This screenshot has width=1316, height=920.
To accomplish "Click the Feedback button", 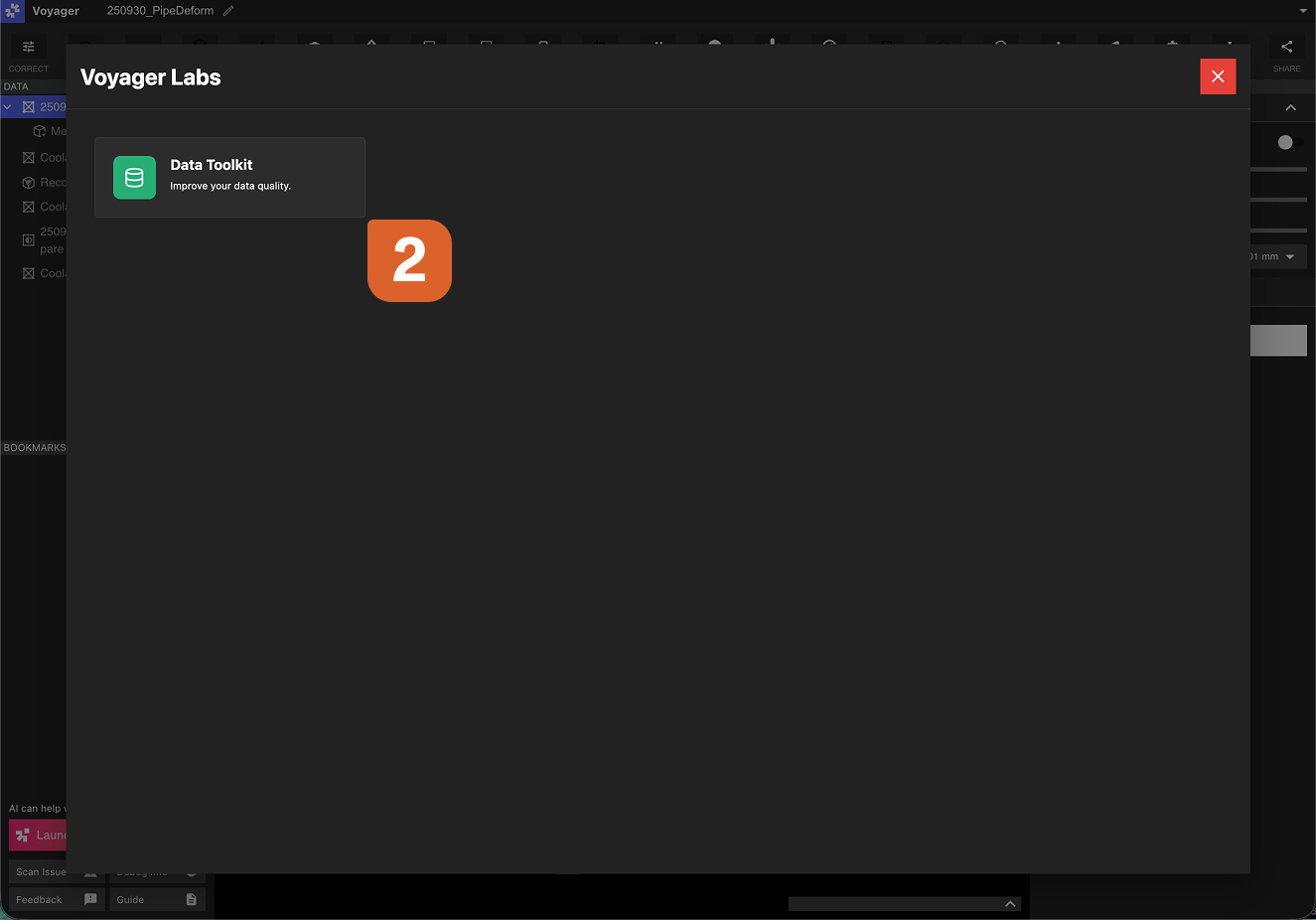I will click(x=57, y=899).
